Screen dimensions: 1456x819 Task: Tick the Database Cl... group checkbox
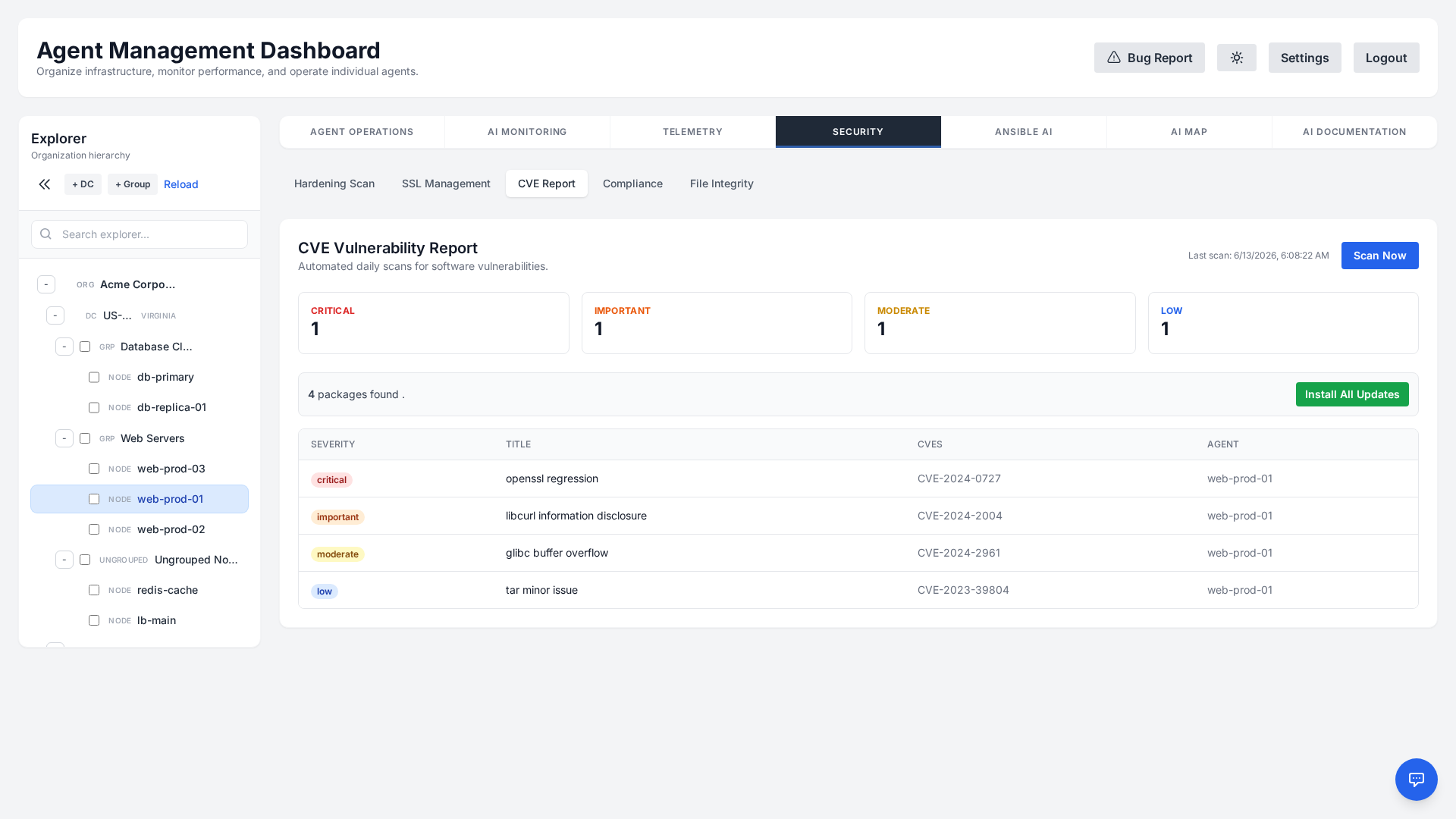(85, 347)
